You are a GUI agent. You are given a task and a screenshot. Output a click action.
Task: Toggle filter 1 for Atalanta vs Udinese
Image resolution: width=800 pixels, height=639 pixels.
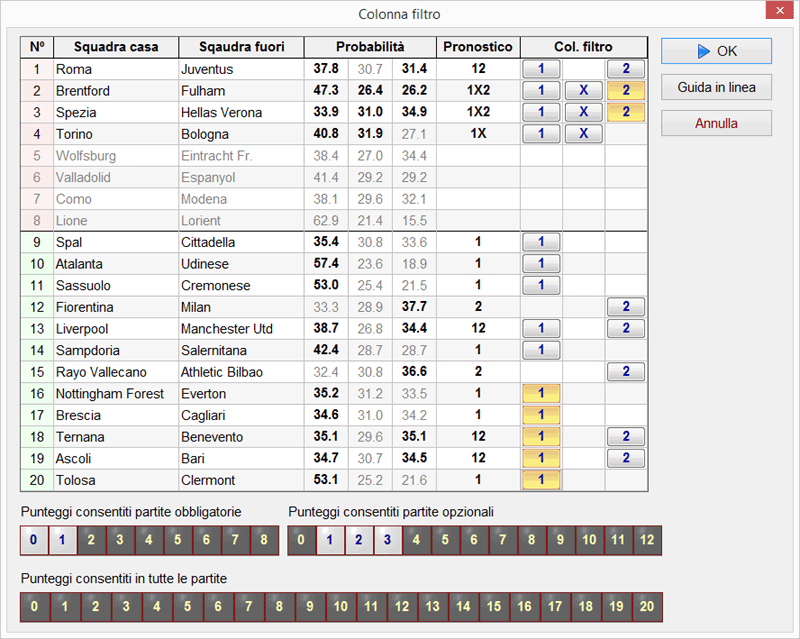click(541, 264)
